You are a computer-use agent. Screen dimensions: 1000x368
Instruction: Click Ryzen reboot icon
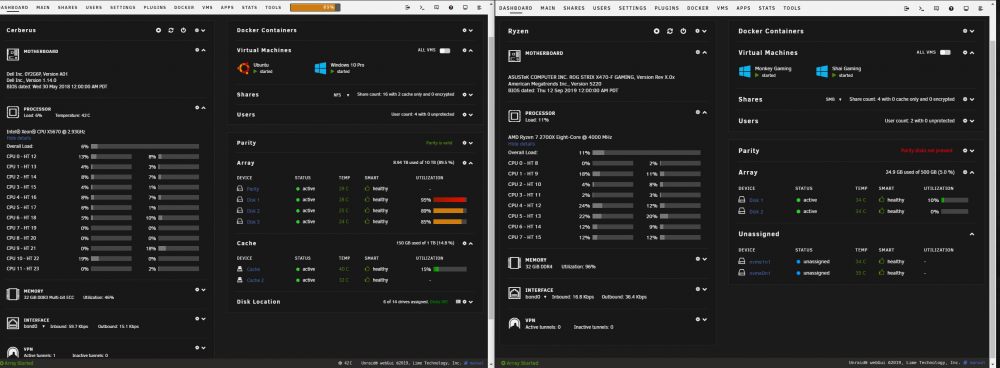click(670, 31)
